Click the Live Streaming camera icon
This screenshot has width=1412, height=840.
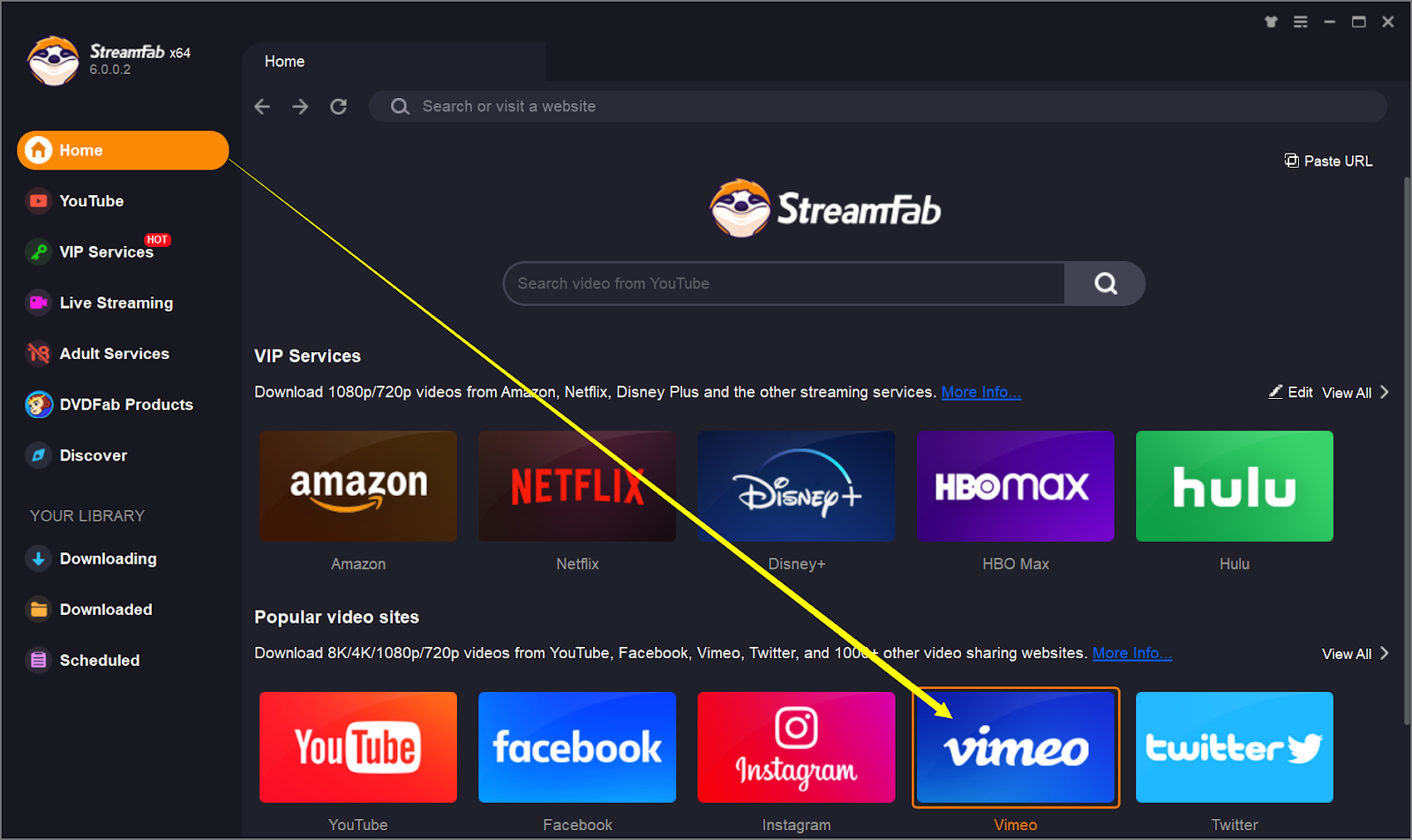(x=39, y=303)
